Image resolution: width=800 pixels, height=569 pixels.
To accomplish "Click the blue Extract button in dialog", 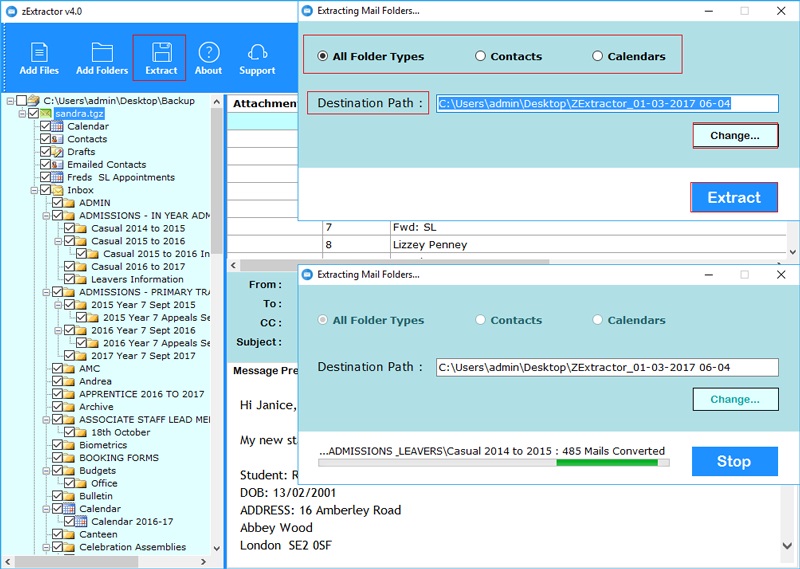I will point(734,197).
